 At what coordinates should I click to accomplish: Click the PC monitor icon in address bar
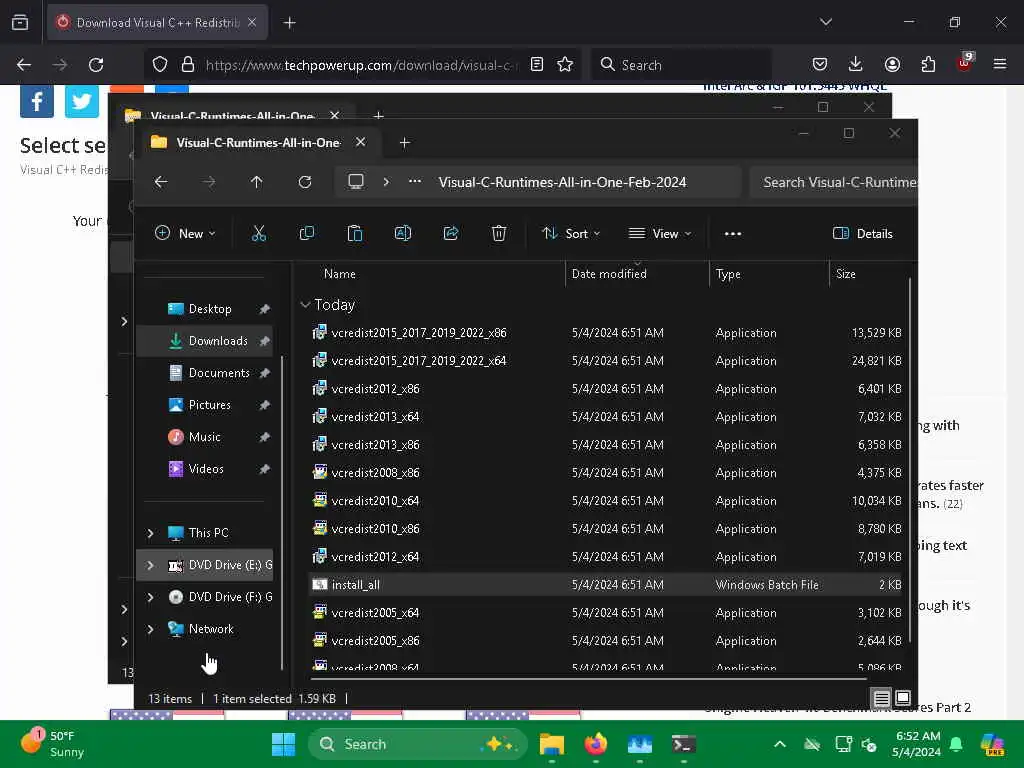click(356, 182)
